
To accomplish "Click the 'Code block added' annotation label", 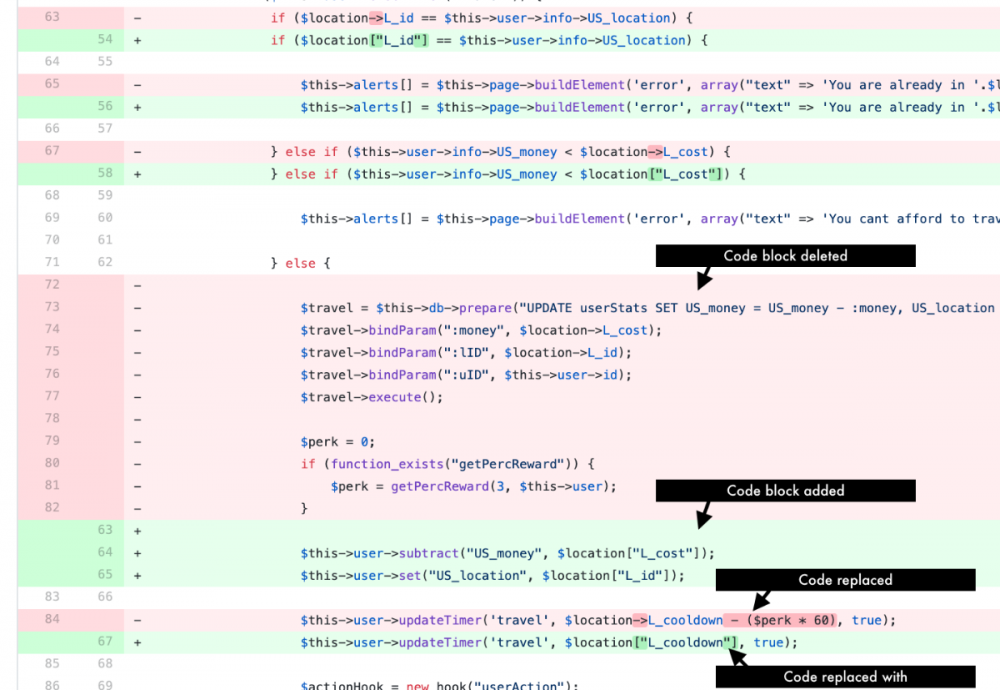I will (784, 490).
